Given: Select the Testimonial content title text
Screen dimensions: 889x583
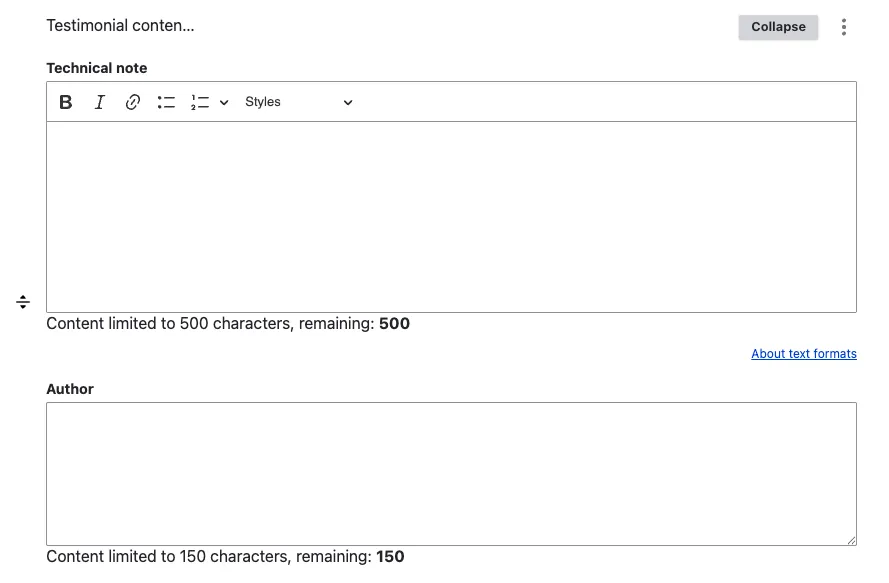Looking at the screenshot, I should 120,26.
